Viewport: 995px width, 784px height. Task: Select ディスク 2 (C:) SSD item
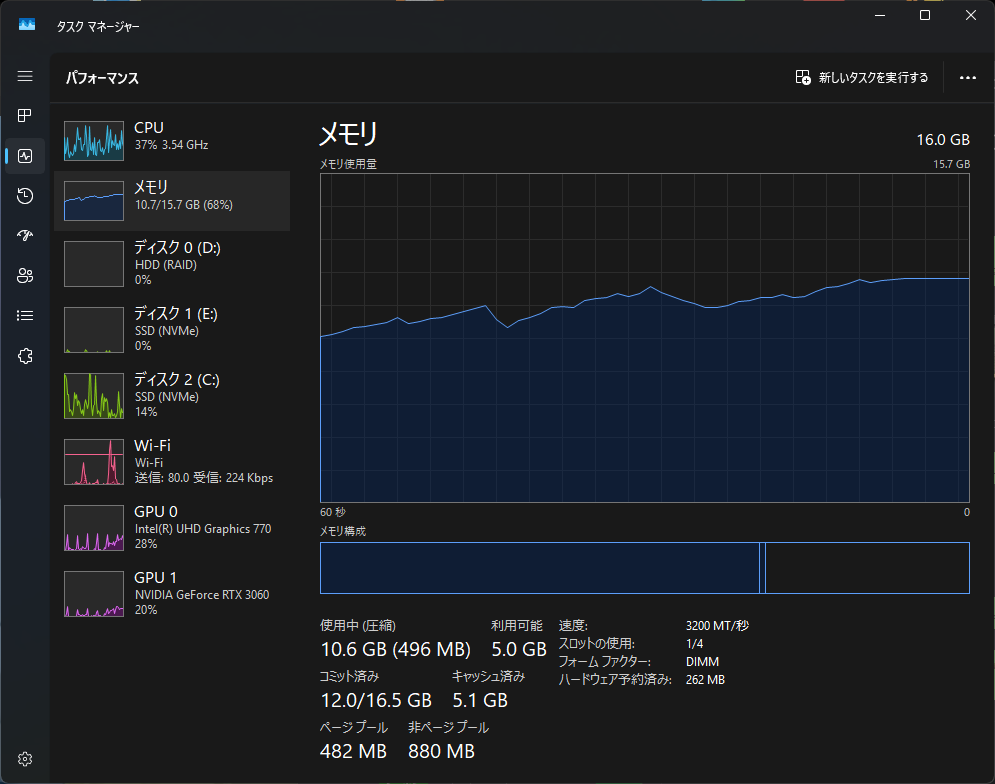(x=172, y=395)
